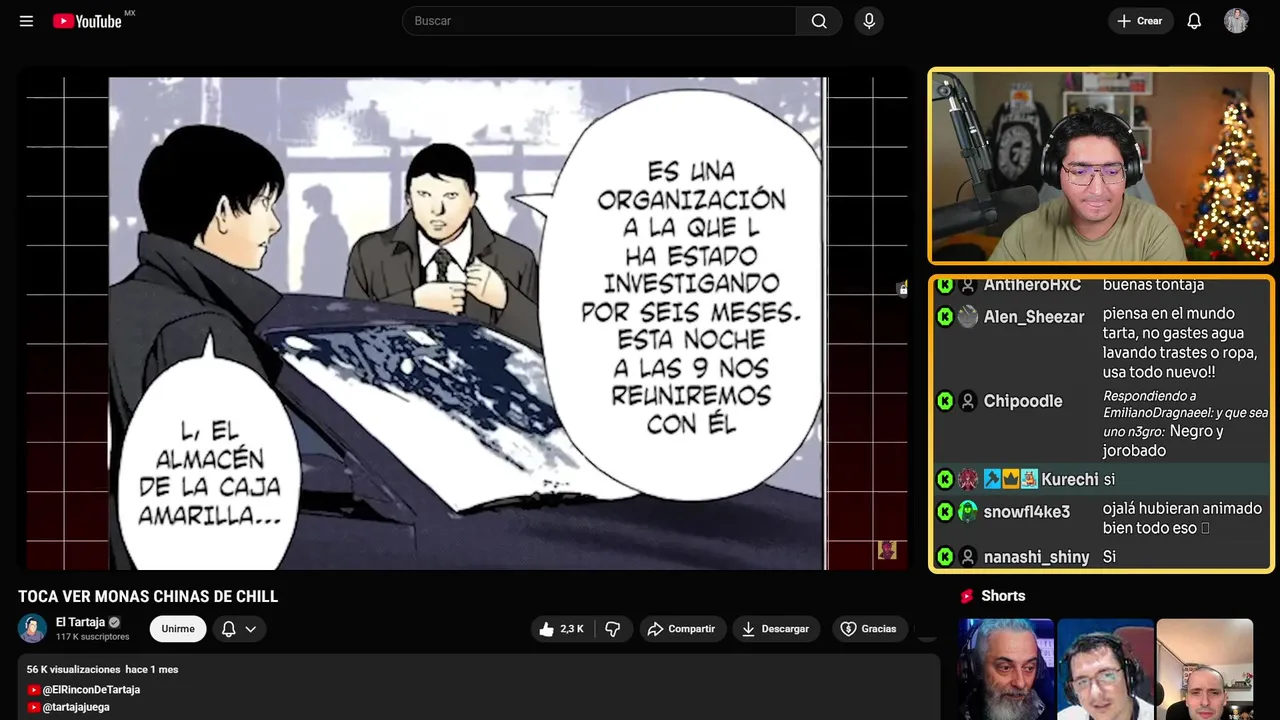Open @ElRinconDeTartaja link
The width and height of the screenshot is (1280, 720).
pos(91,690)
